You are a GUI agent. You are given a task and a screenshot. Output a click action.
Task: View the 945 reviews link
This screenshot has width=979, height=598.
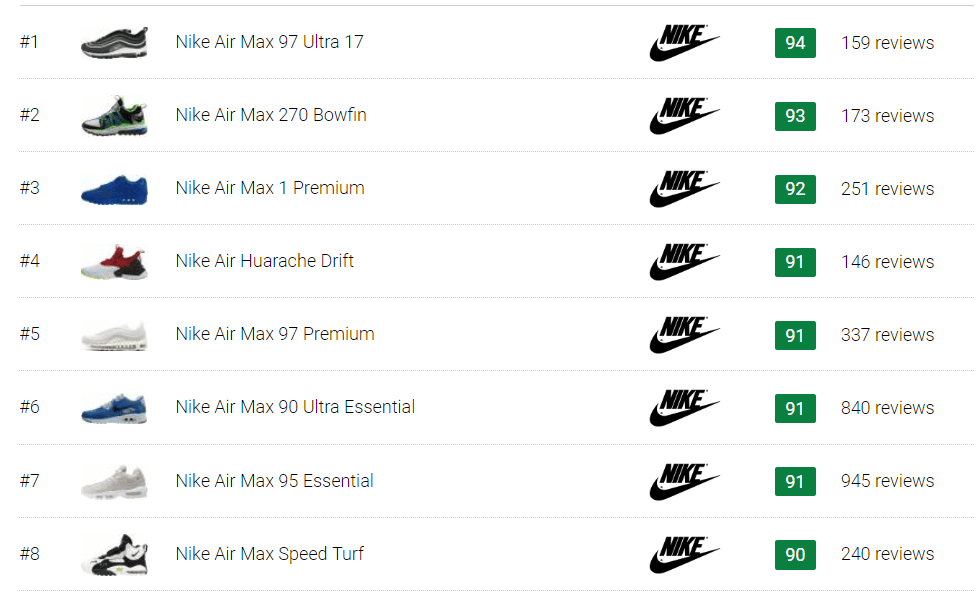887,481
